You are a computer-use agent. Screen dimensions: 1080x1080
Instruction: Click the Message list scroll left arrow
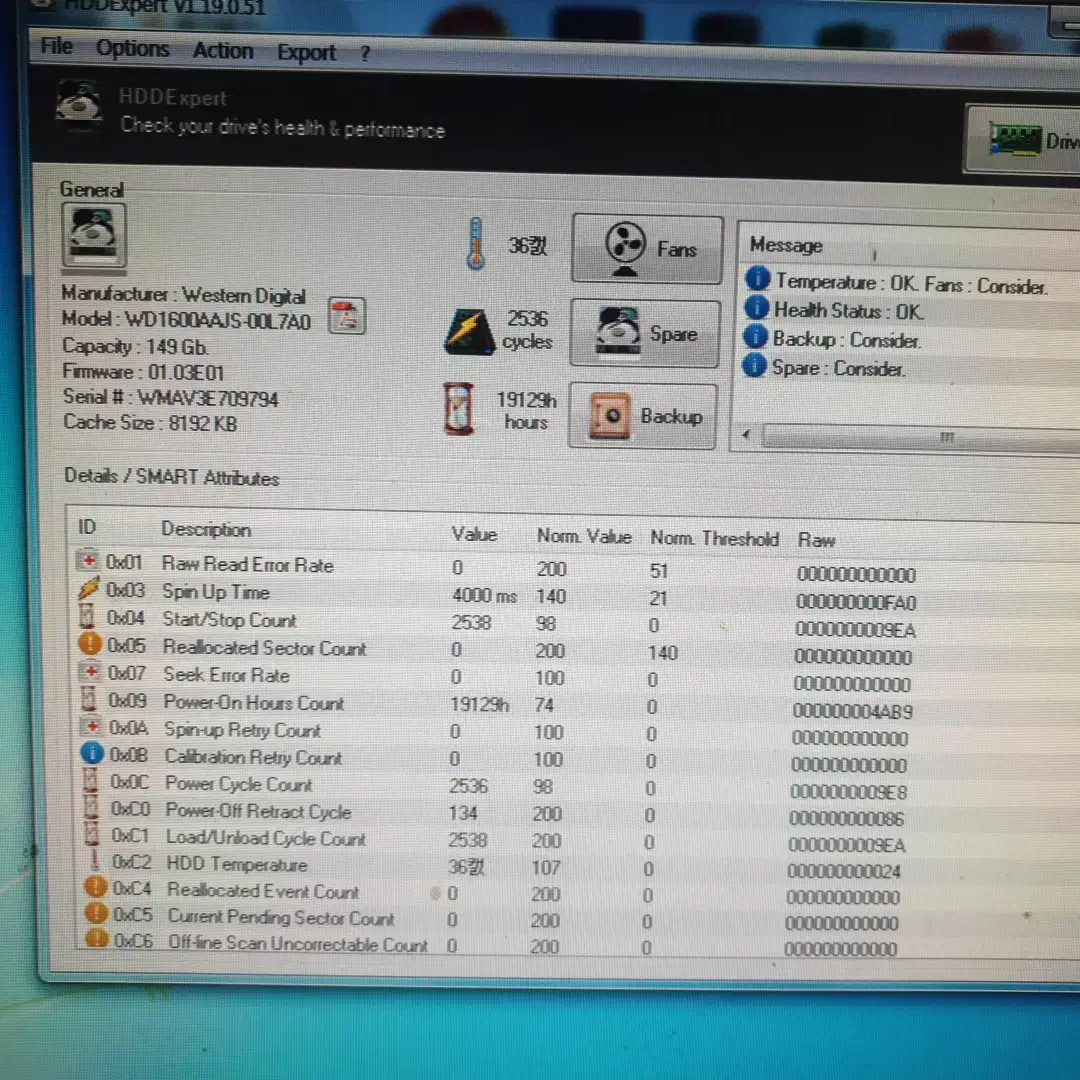point(746,434)
